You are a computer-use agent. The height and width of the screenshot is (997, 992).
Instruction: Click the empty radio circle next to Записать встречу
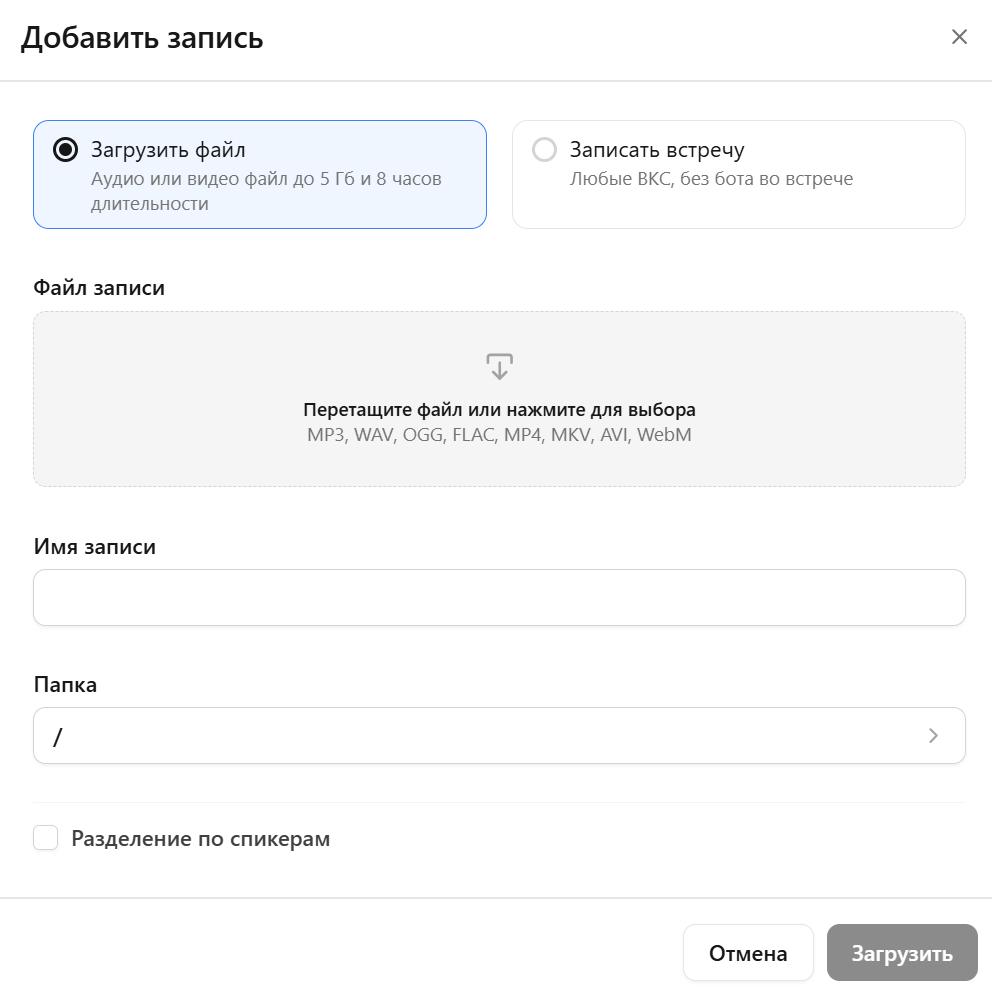coord(544,149)
